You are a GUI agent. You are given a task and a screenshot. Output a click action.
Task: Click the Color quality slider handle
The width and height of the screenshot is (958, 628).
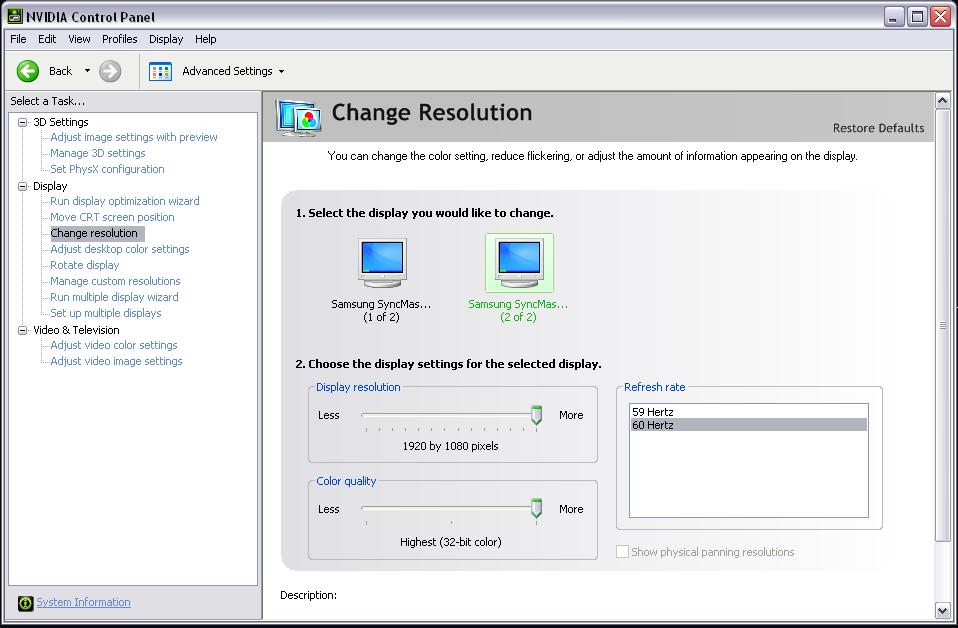(x=536, y=508)
